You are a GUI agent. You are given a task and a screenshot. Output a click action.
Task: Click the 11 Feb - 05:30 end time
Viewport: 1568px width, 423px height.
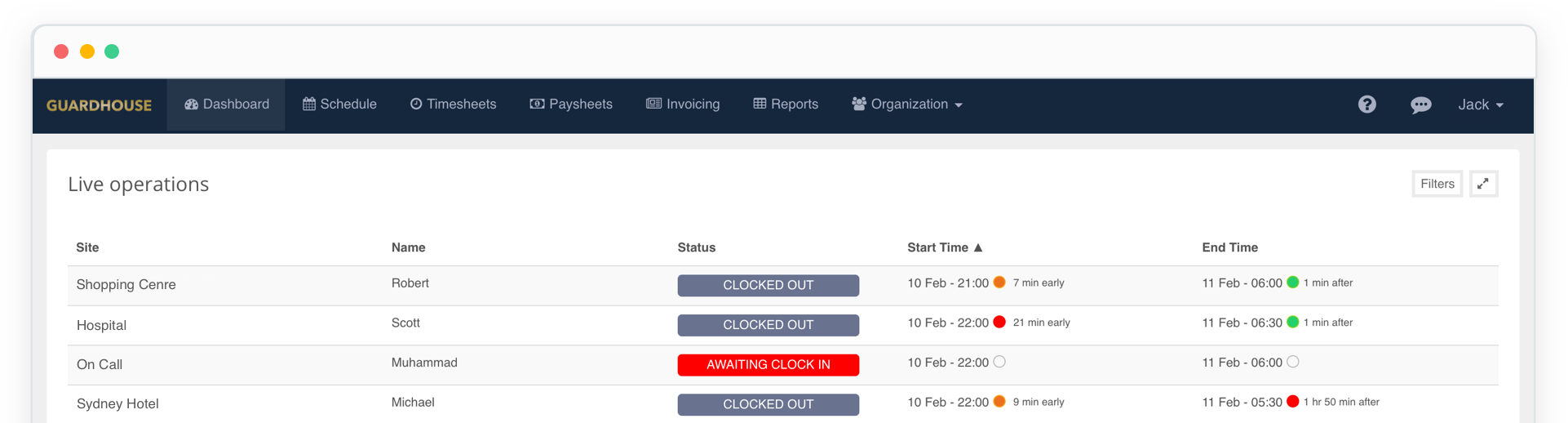pos(1242,402)
